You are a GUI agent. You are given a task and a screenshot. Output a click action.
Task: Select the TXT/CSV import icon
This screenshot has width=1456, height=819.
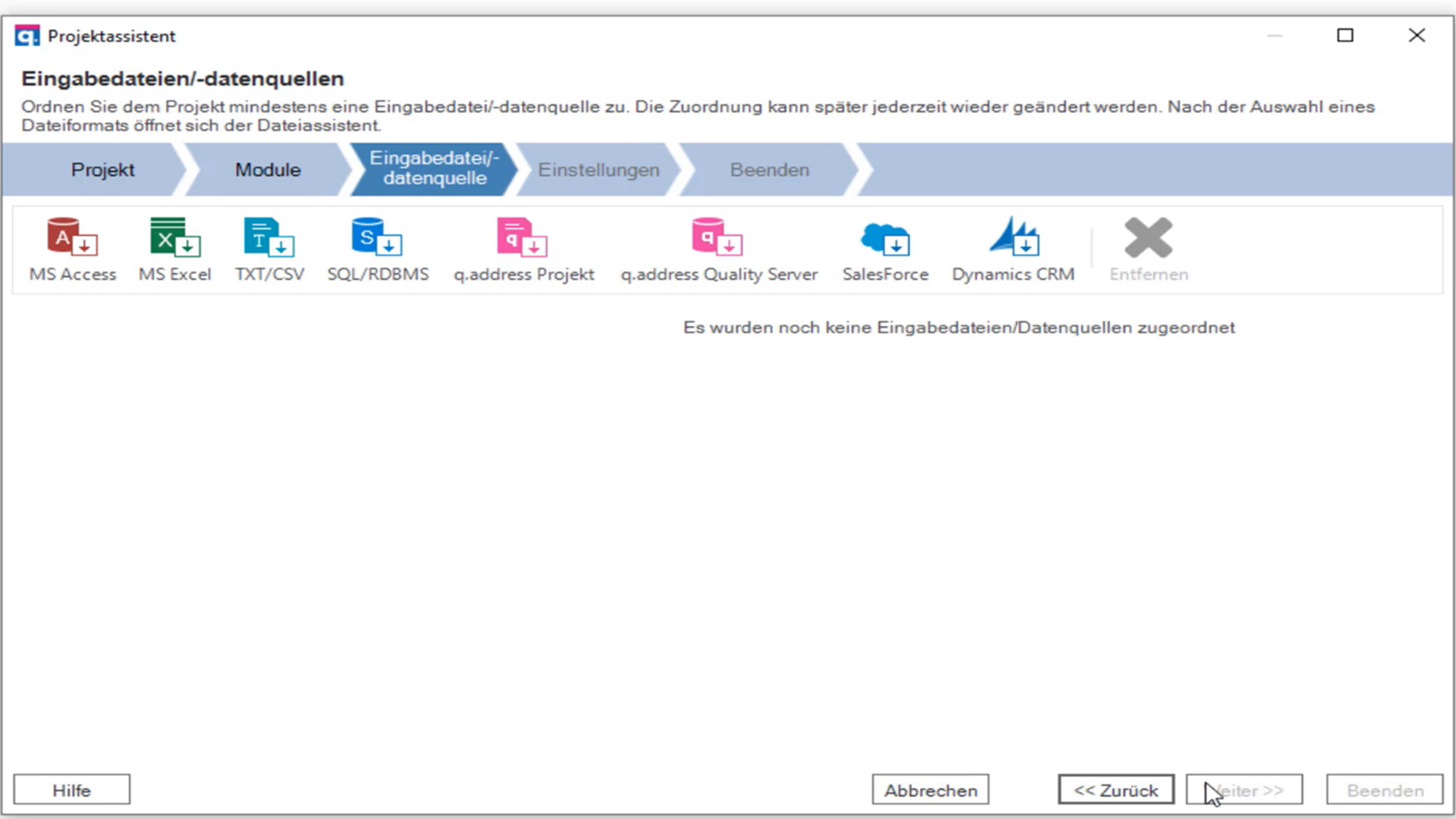point(269,249)
